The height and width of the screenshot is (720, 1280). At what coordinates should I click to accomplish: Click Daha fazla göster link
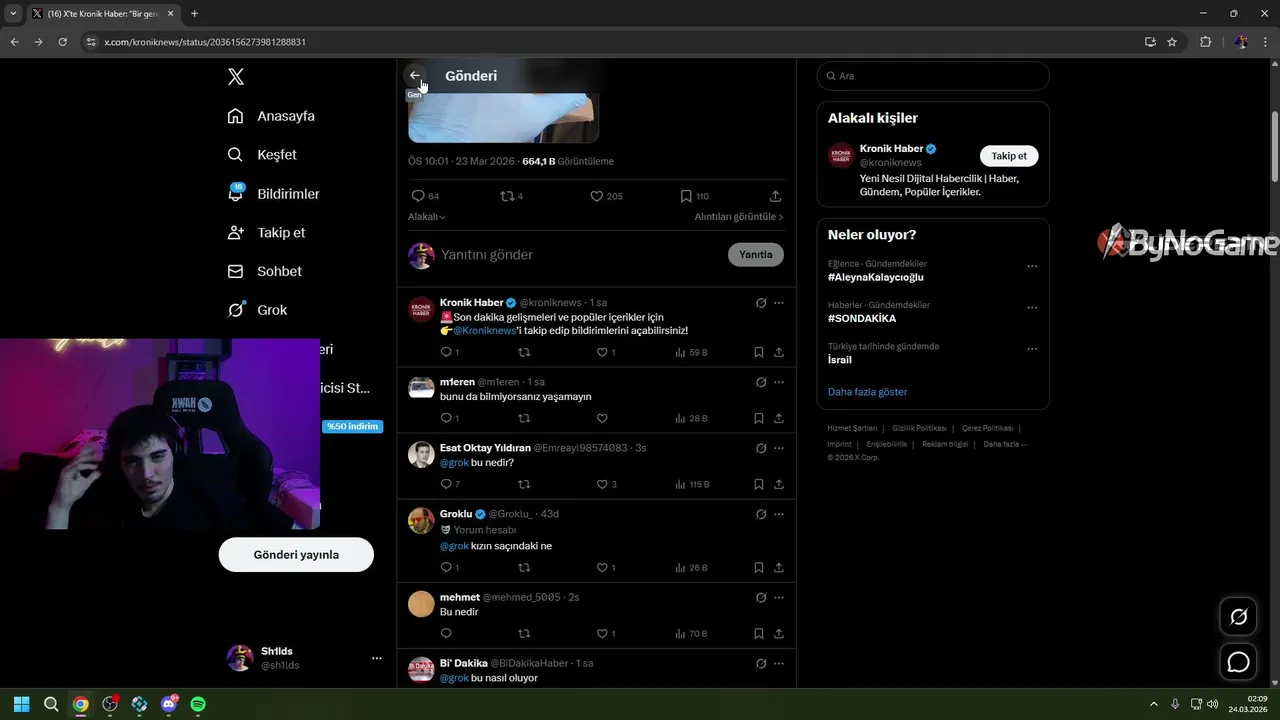[867, 392]
